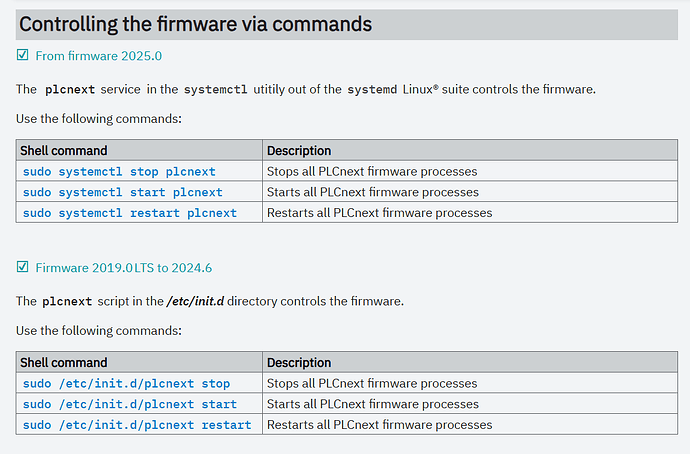The height and width of the screenshot is (454, 690).
Task: Click the sudo /etc/init.d/plcnext stop command
Action: point(126,383)
